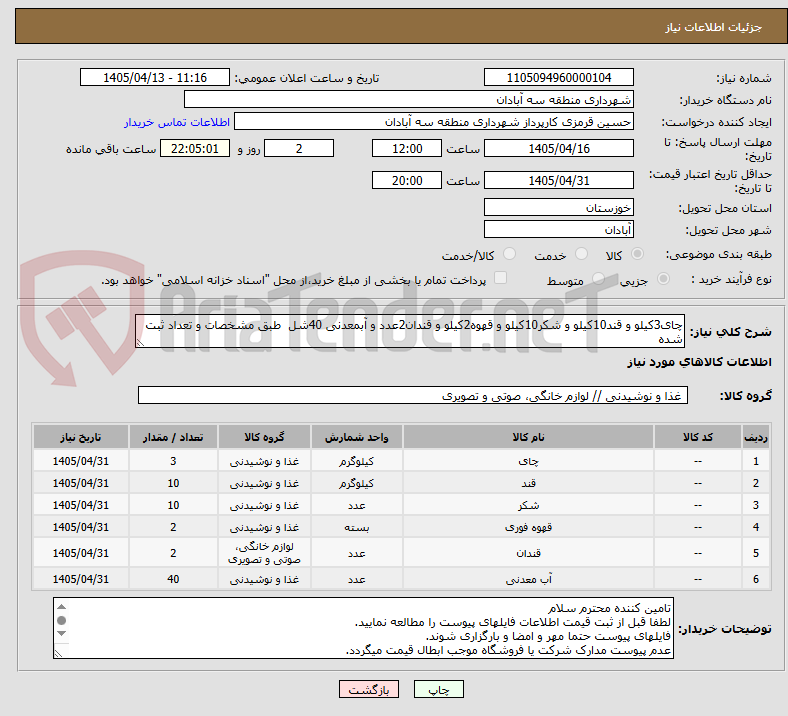Image resolution: width=788 pixels, height=716 pixels.
Task: Click the چاپ print button
Action: (x=439, y=690)
